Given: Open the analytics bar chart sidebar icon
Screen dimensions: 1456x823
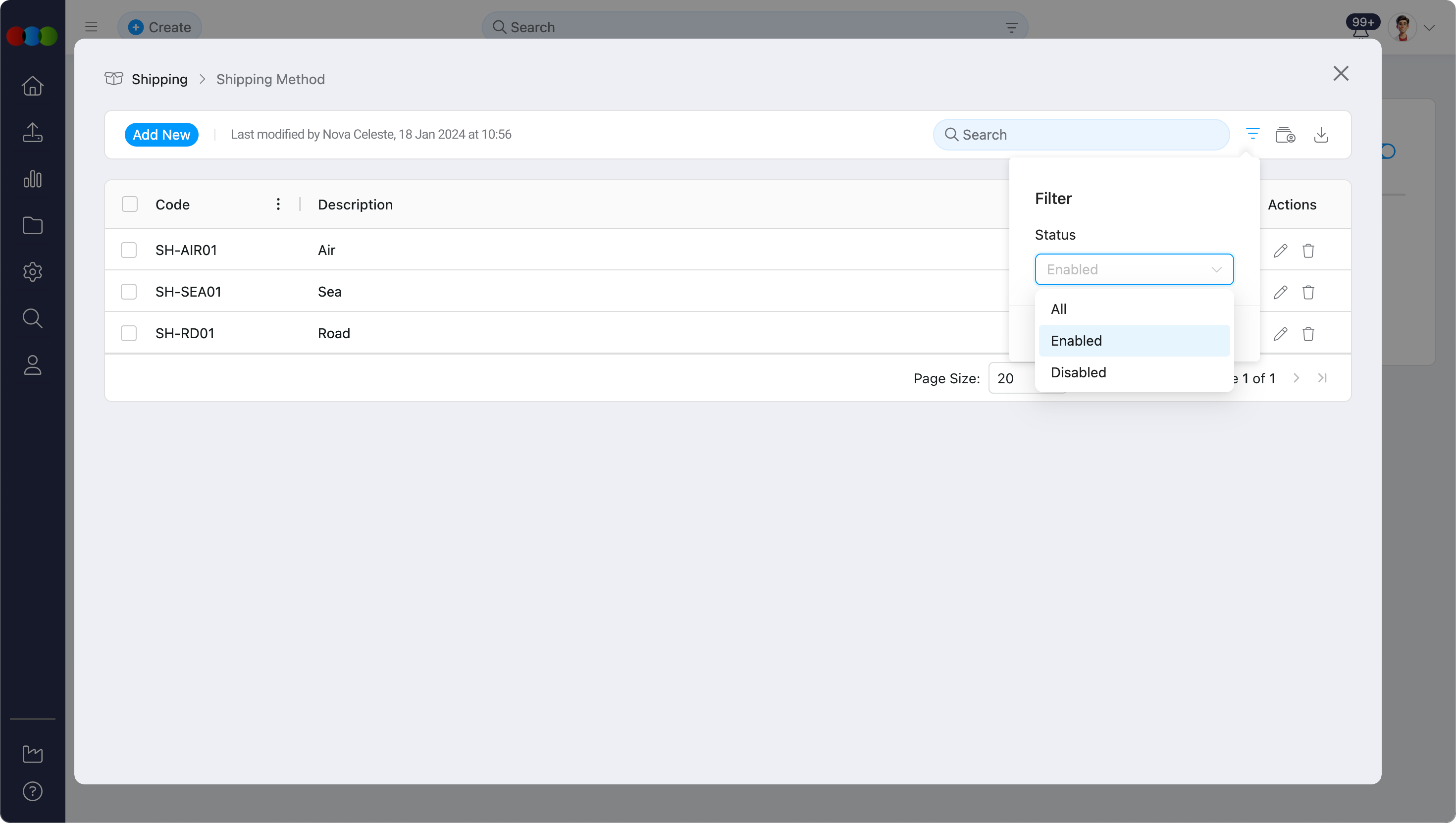Looking at the screenshot, I should point(32,179).
